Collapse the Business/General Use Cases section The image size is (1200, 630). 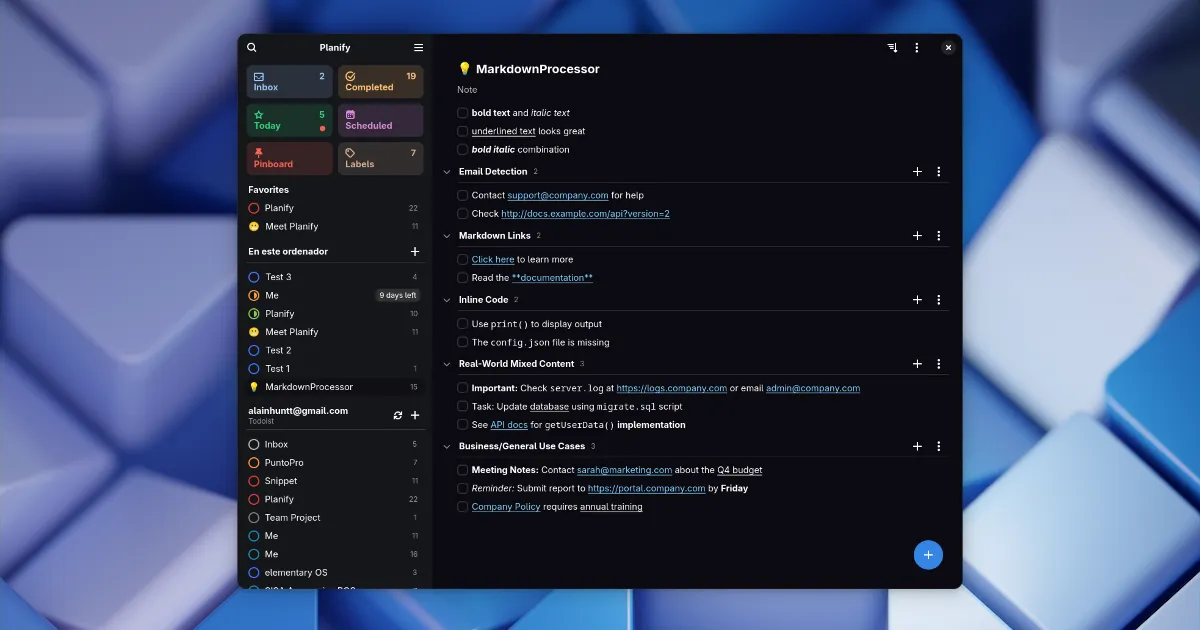447,447
